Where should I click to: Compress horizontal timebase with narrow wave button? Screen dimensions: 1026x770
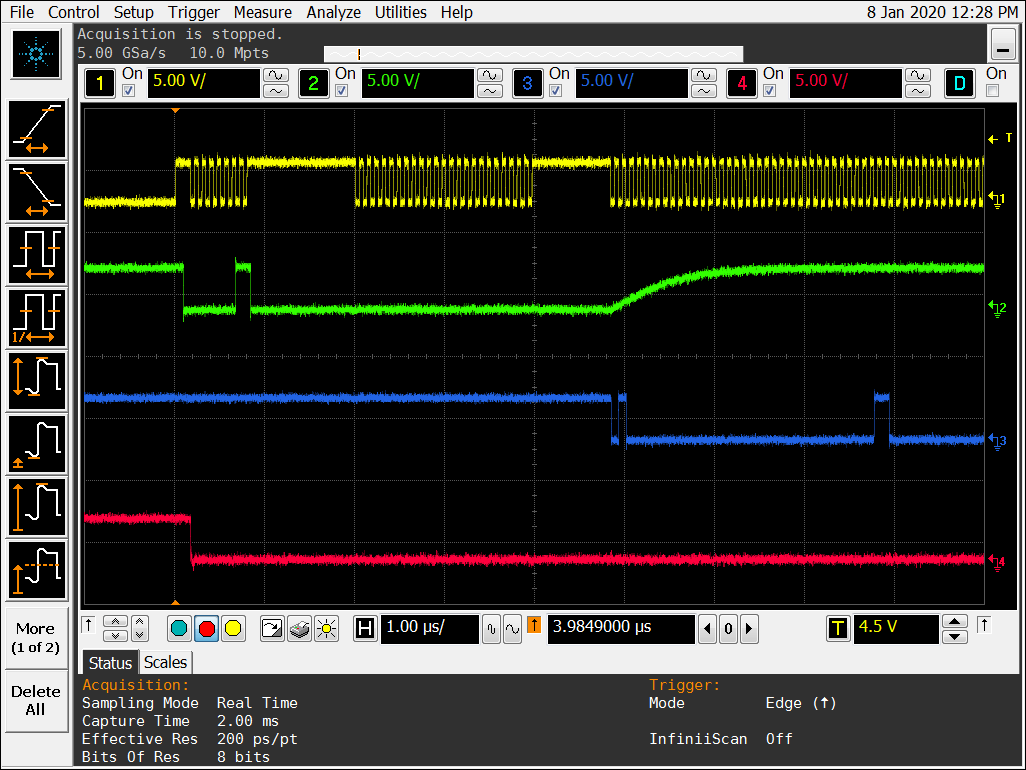492,629
